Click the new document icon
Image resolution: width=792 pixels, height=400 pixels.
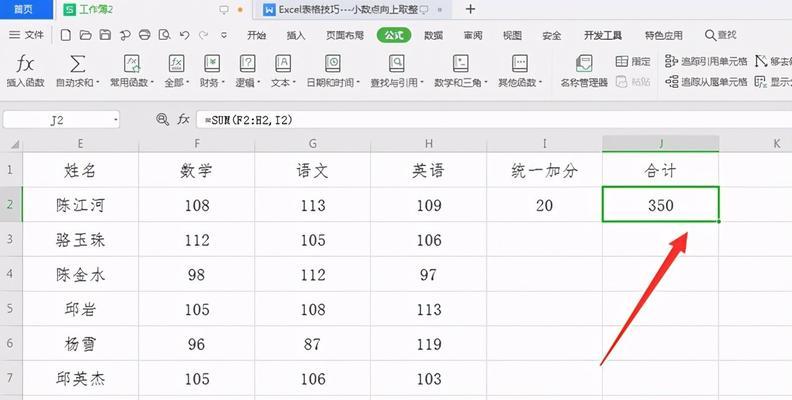click(x=65, y=35)
